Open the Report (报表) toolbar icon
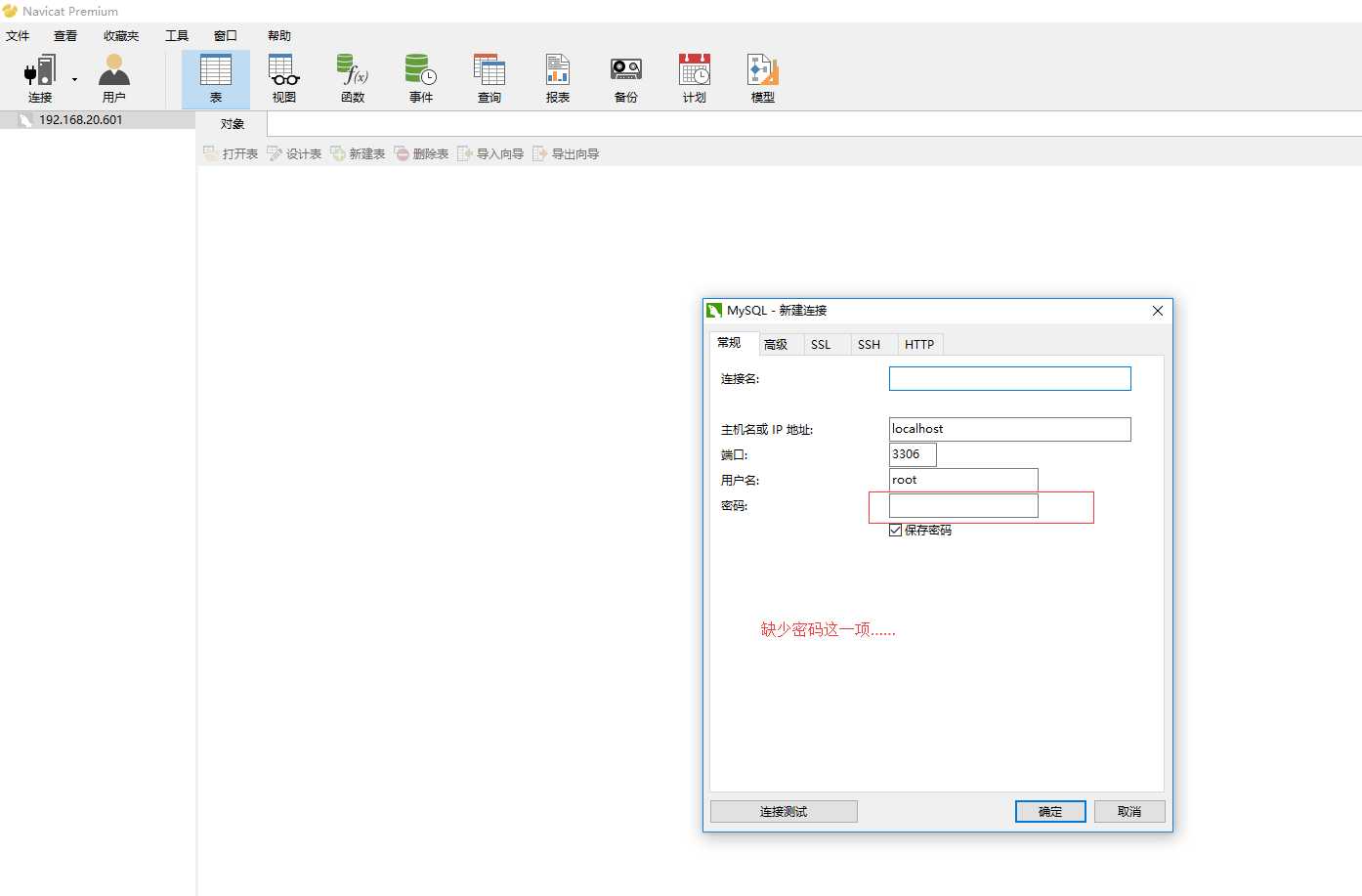 pos(558,79)
